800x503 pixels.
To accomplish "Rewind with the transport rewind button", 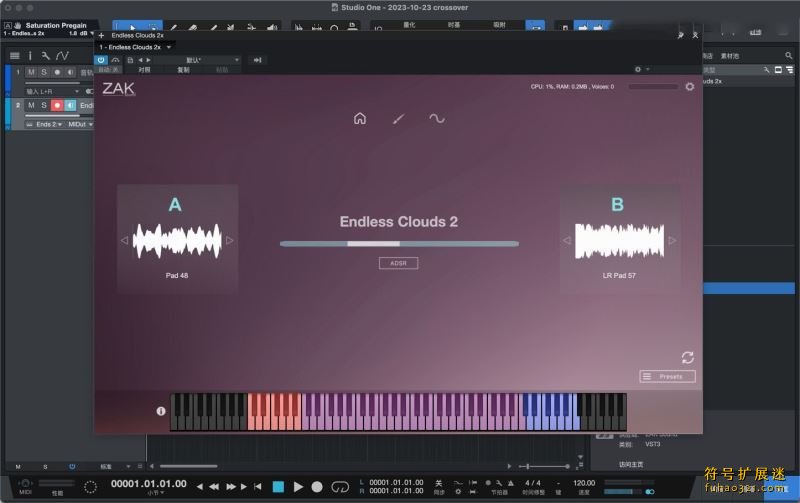I will click(214, 487).
